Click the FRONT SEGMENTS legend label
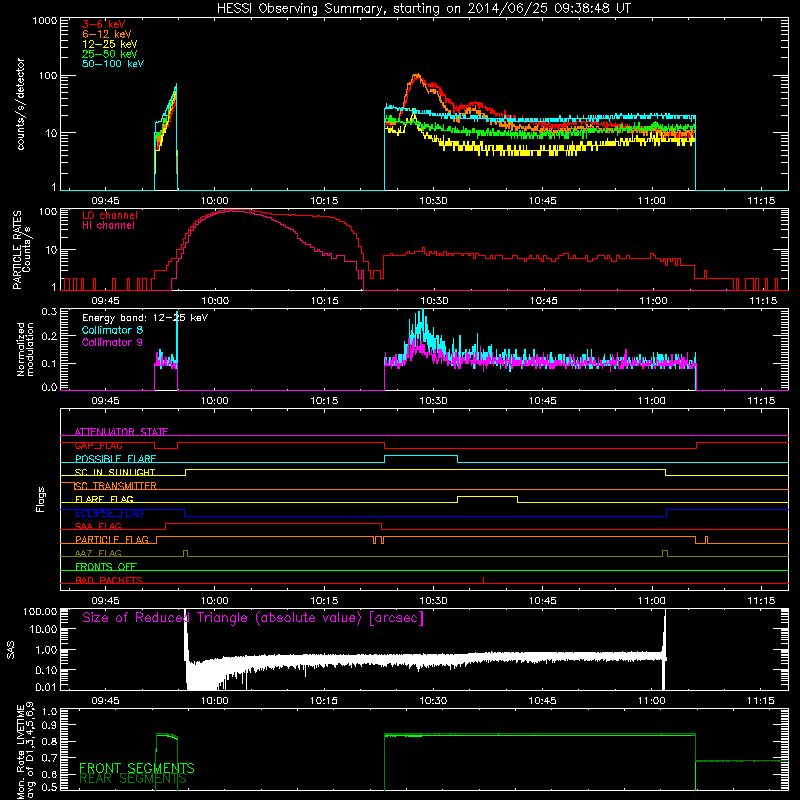The width and height of the screenshot is (800, 800). coord(137,768)
